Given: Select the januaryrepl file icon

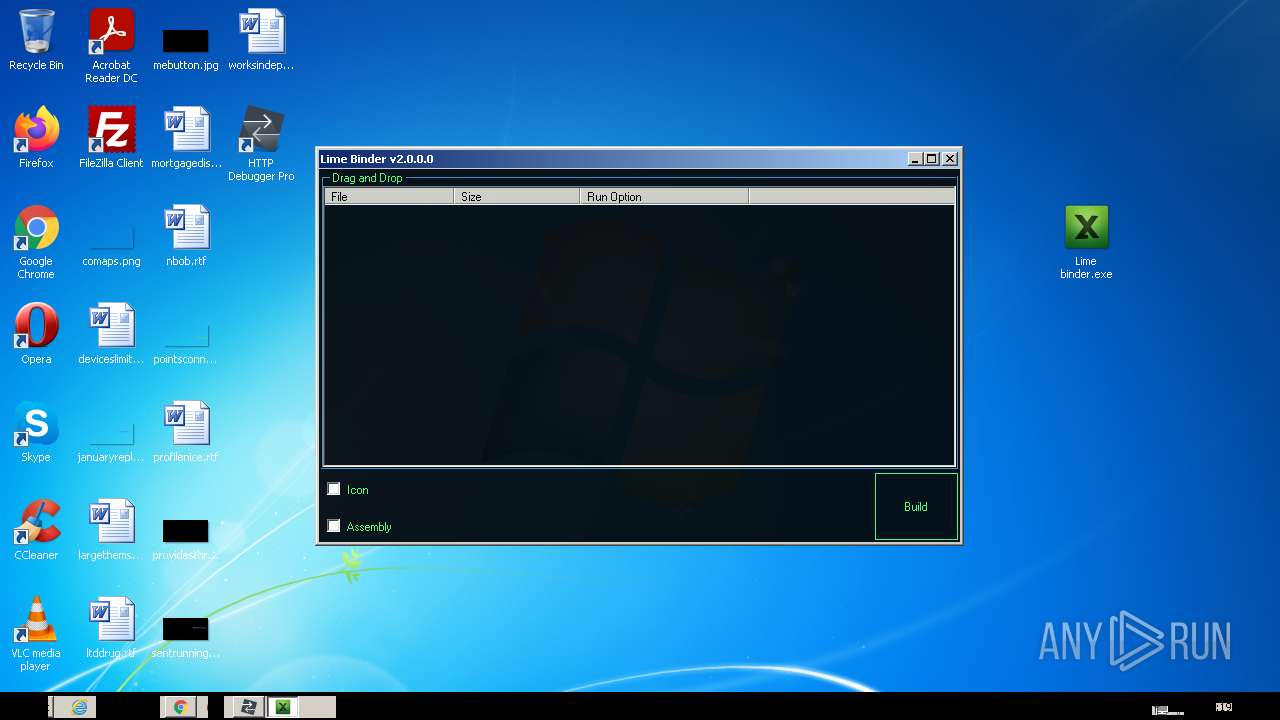Looking at the screenshot, I should [111, 441].
